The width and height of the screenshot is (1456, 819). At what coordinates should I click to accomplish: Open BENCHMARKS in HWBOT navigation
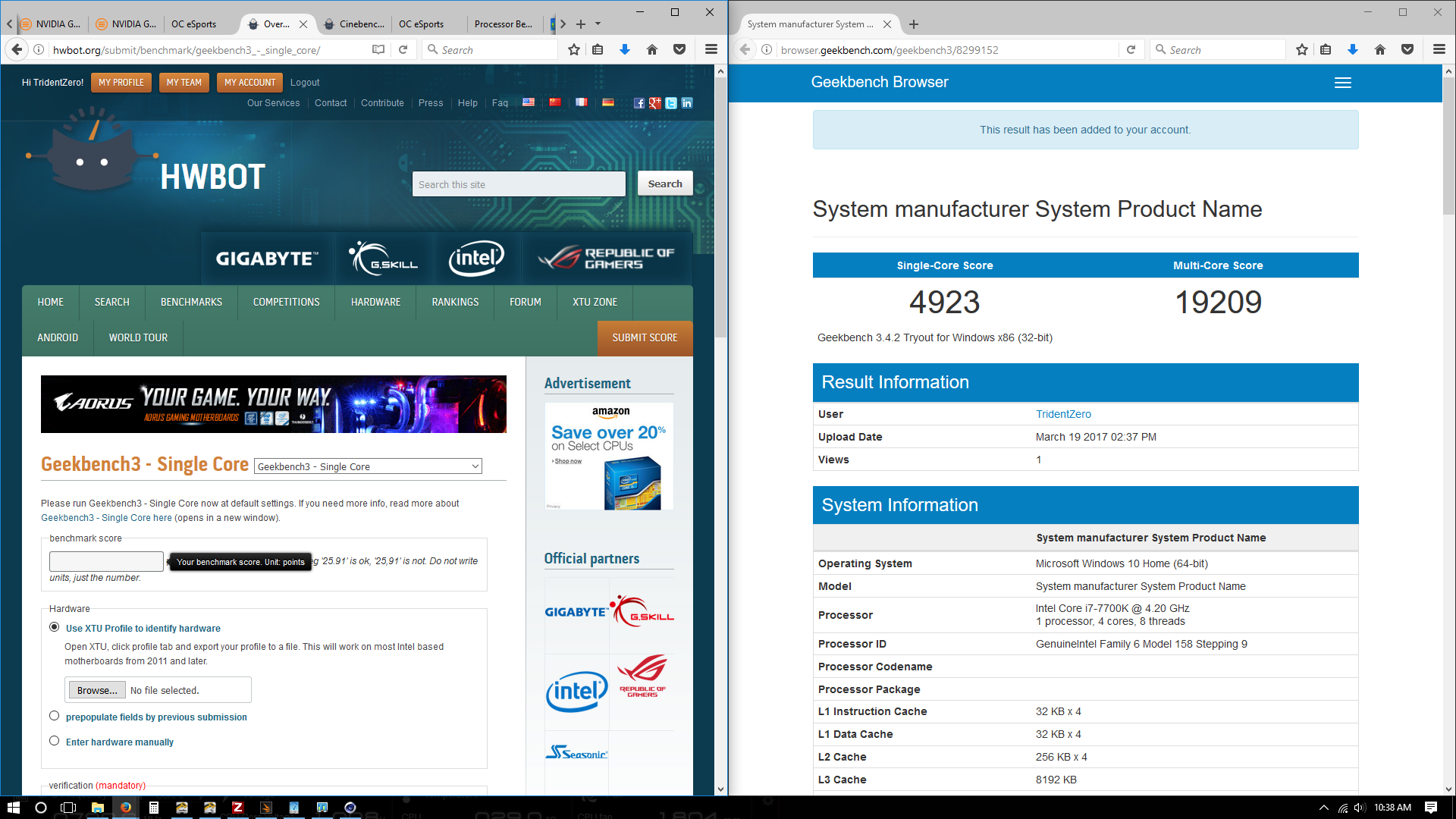(x=191, y=302)
